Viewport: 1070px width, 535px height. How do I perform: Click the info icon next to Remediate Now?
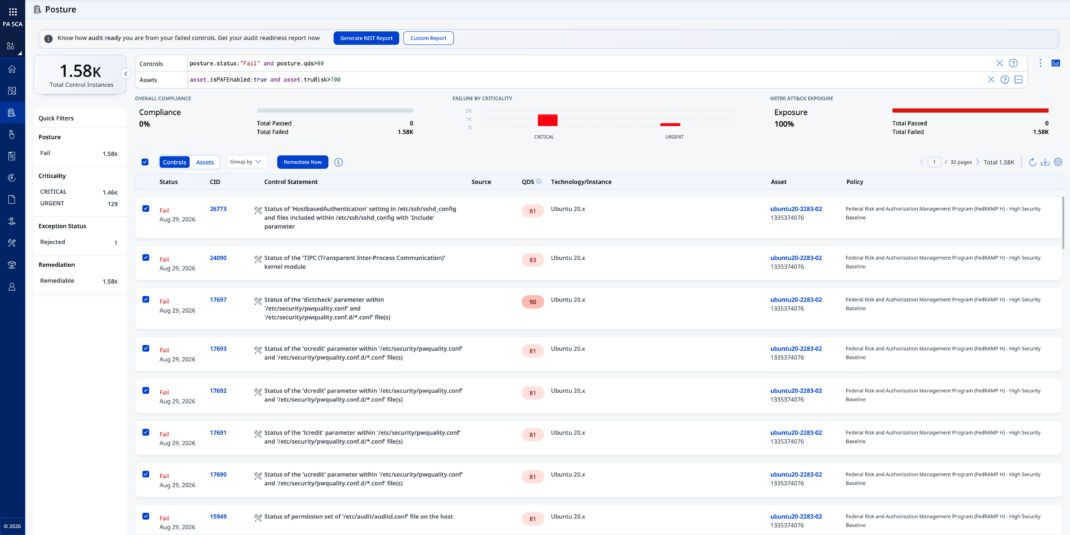pyautogui.click(x=338, y=162)
